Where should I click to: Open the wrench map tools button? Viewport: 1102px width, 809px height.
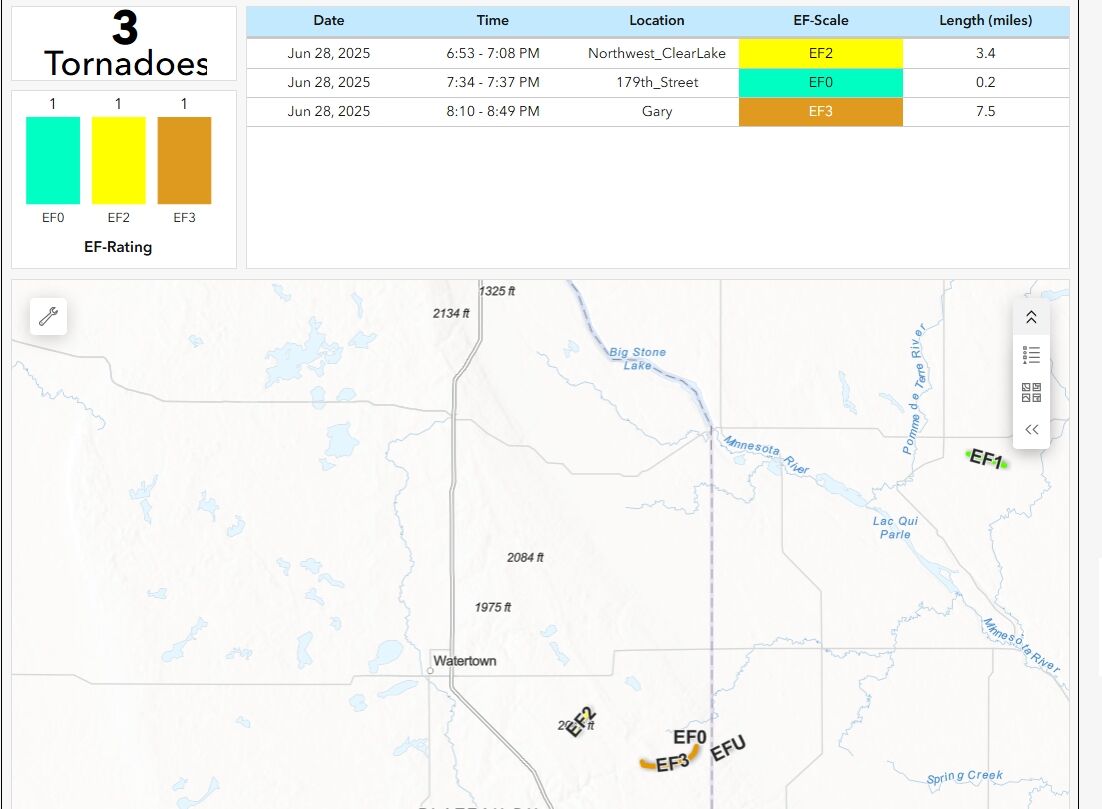tap(48, 317)
